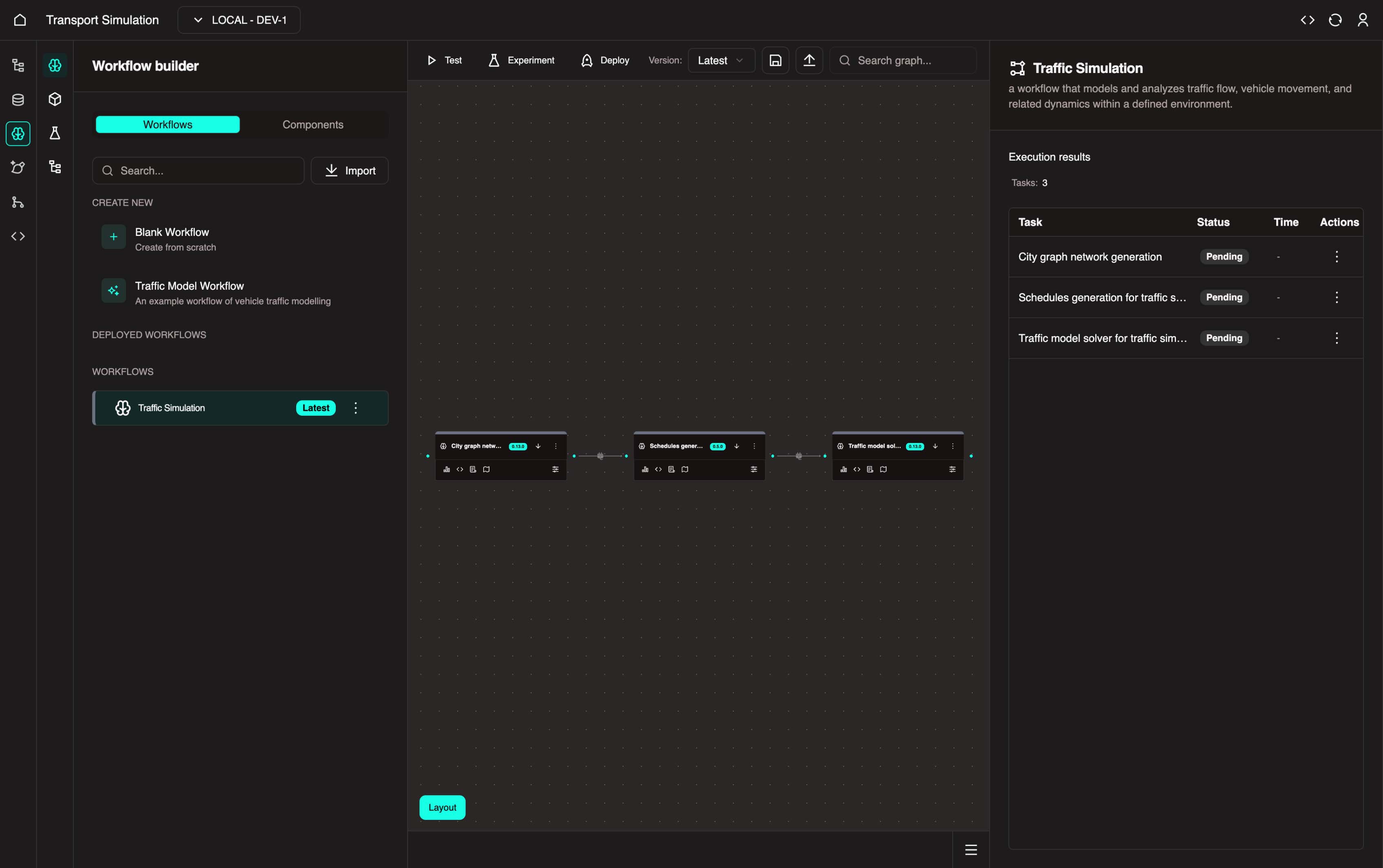Open chart metrics icon on City graph node
Image resolution: width=1383 pixels, height=868 pixels.
(x=447, y=469)
